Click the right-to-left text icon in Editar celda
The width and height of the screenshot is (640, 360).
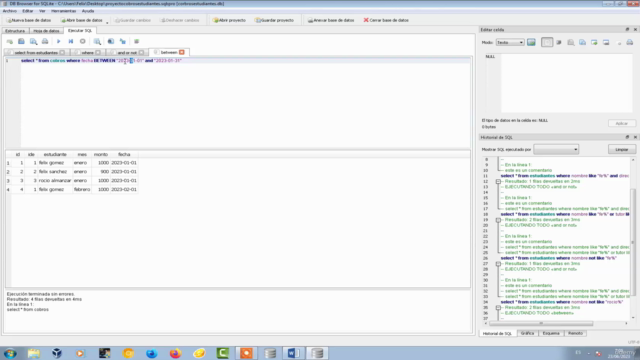pos(559,42)
